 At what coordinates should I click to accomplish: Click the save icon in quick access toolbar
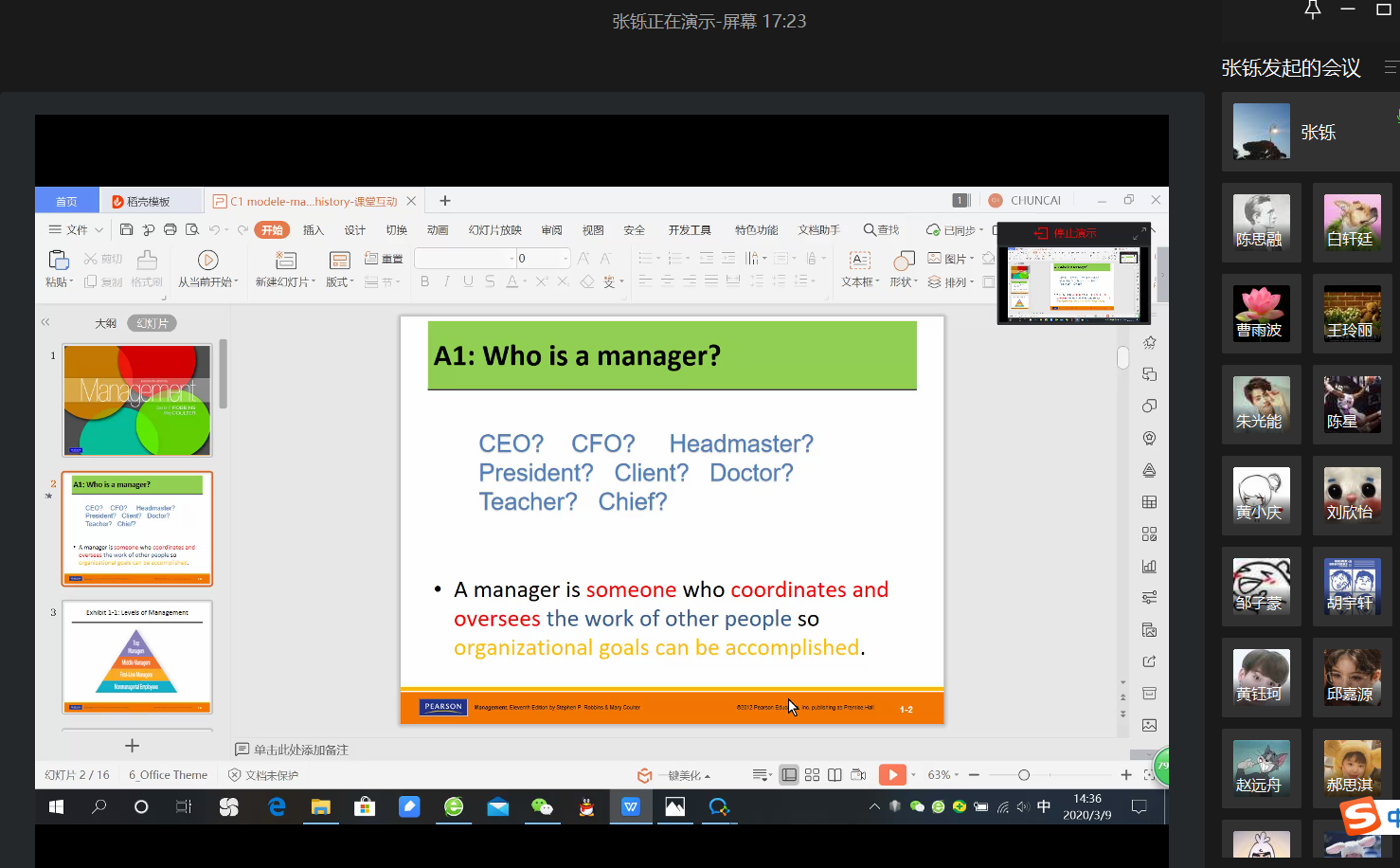126,229
